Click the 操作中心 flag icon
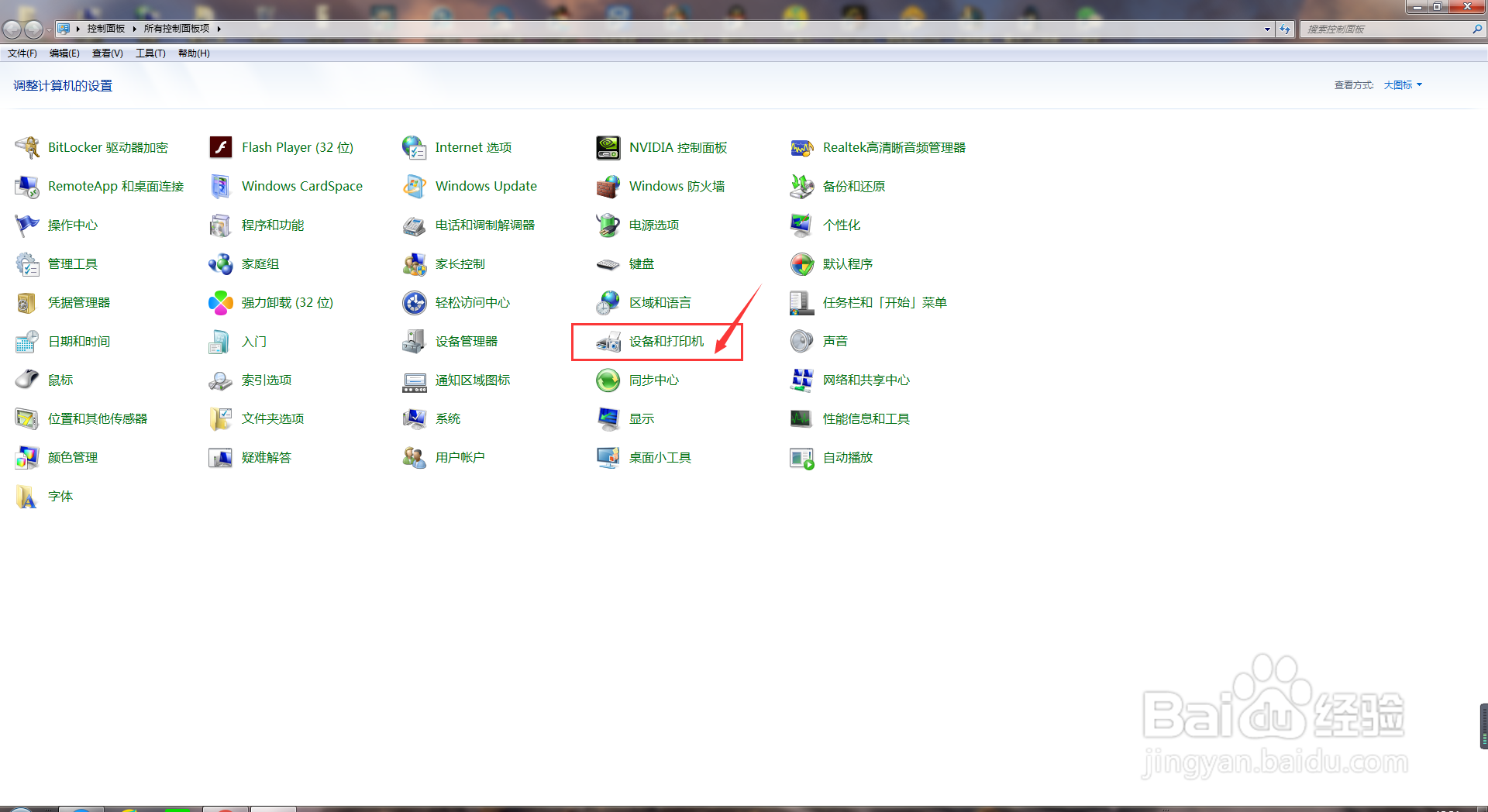The width and height of the screenshot is (1488, 812). point(27,225)
